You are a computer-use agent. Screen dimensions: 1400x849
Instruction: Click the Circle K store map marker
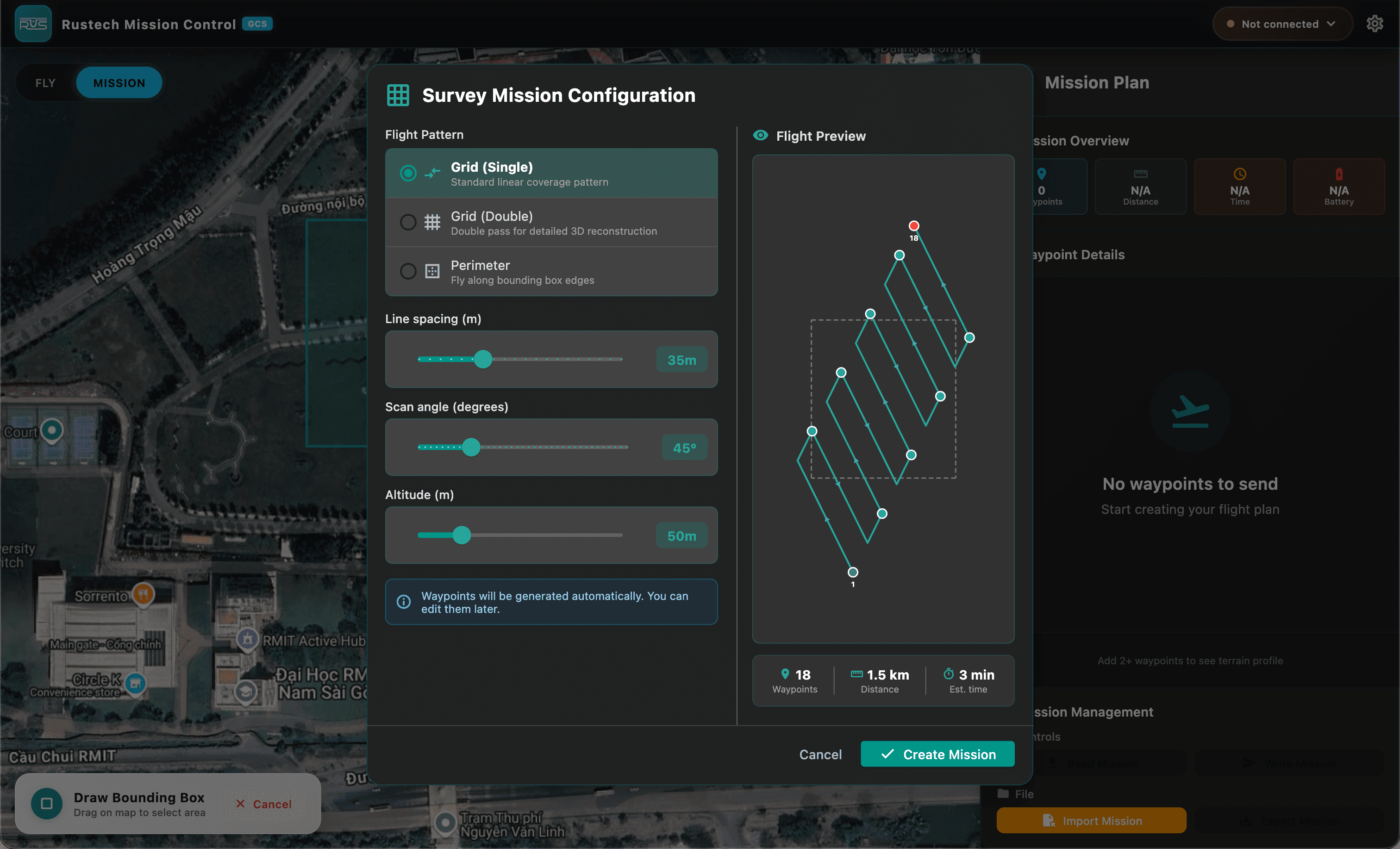tap(135, 684)
